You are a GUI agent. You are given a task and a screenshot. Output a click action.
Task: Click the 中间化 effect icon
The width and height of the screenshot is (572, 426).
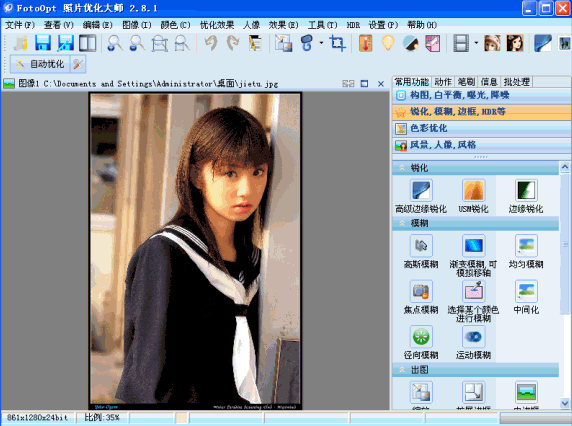point(526,291)
